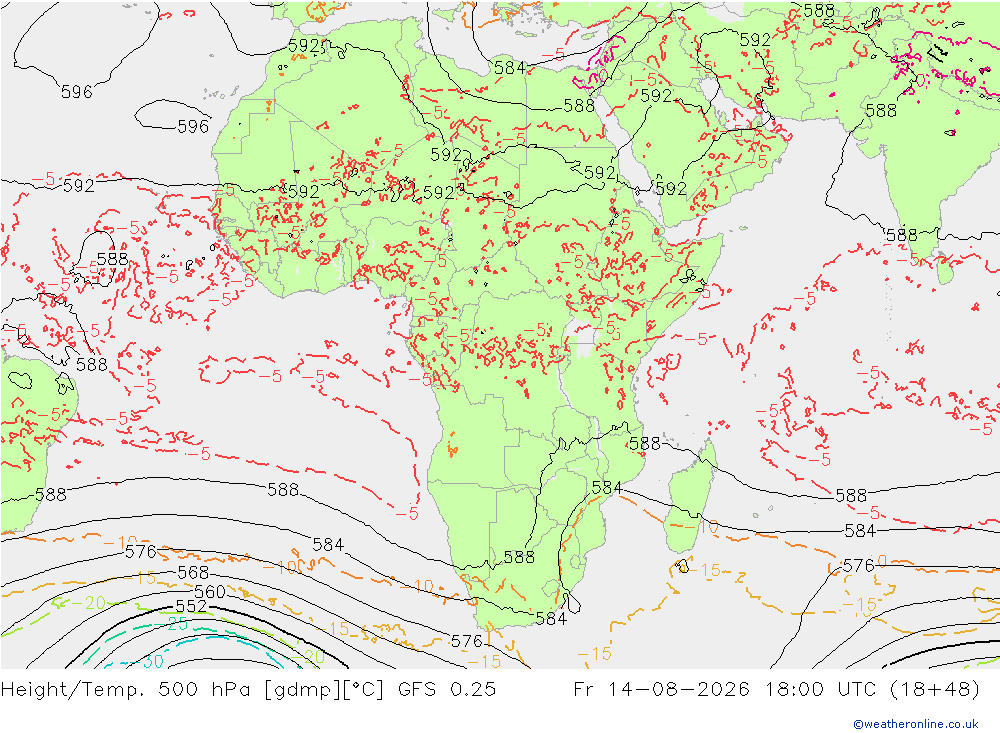The width and height of the screenshot is (1000, 733).
Task: Click the 'GFS 0.25' model label
Action: point(446,689)
